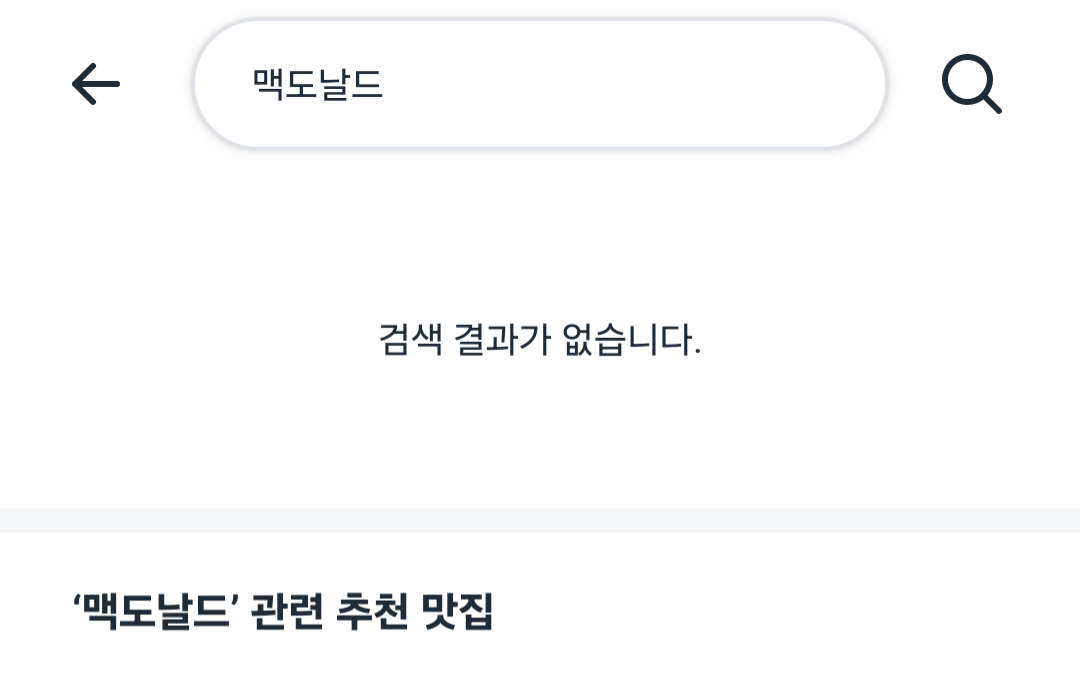
Task: Focus the search field containing 맥도날드
Action: tap(540, 84)
